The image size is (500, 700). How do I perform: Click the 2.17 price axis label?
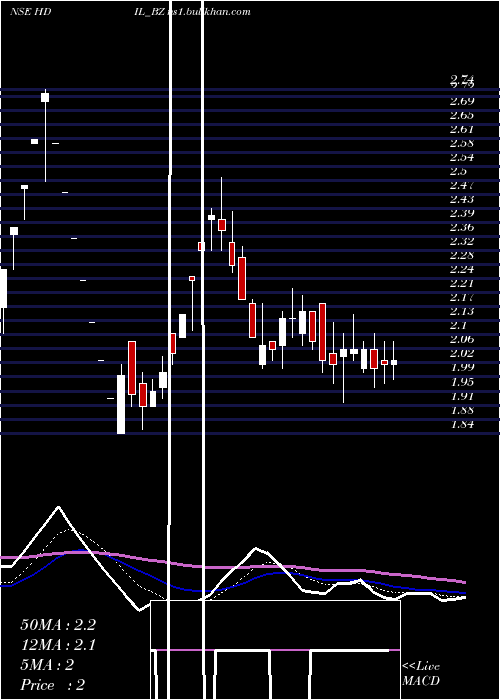[x=462, y=297]
